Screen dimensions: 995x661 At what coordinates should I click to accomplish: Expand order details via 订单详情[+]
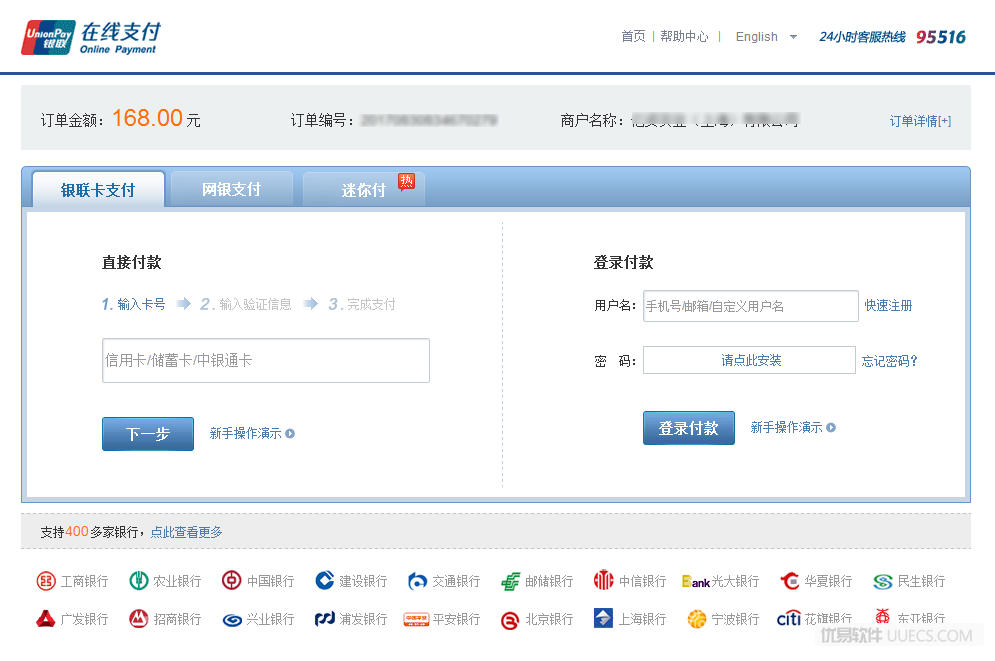920,121
